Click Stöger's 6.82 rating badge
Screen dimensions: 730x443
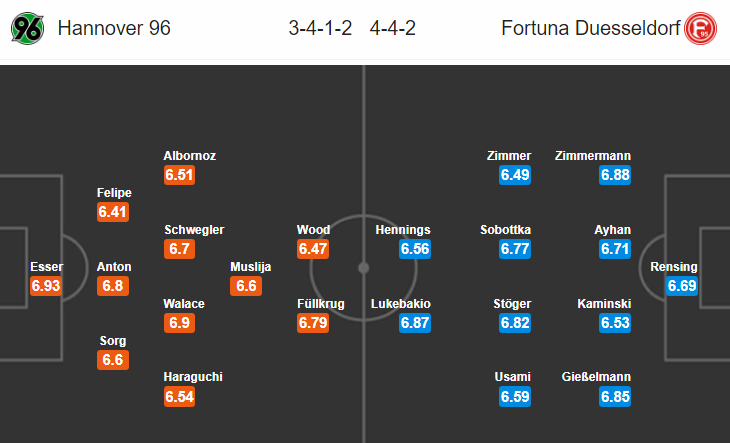coord(514,322)
